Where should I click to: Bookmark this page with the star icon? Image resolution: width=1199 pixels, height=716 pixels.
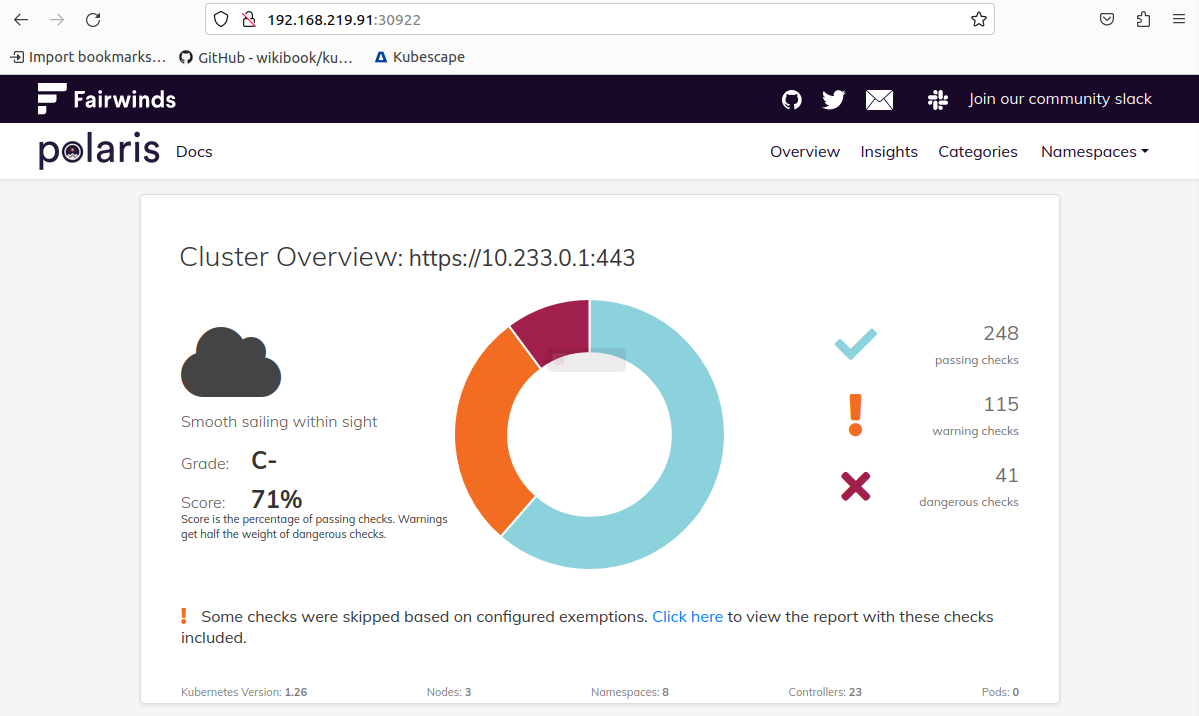979,20
